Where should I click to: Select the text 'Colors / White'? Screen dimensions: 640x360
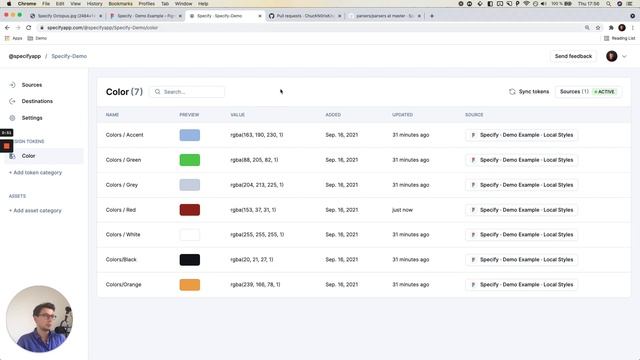pos(123,235)
